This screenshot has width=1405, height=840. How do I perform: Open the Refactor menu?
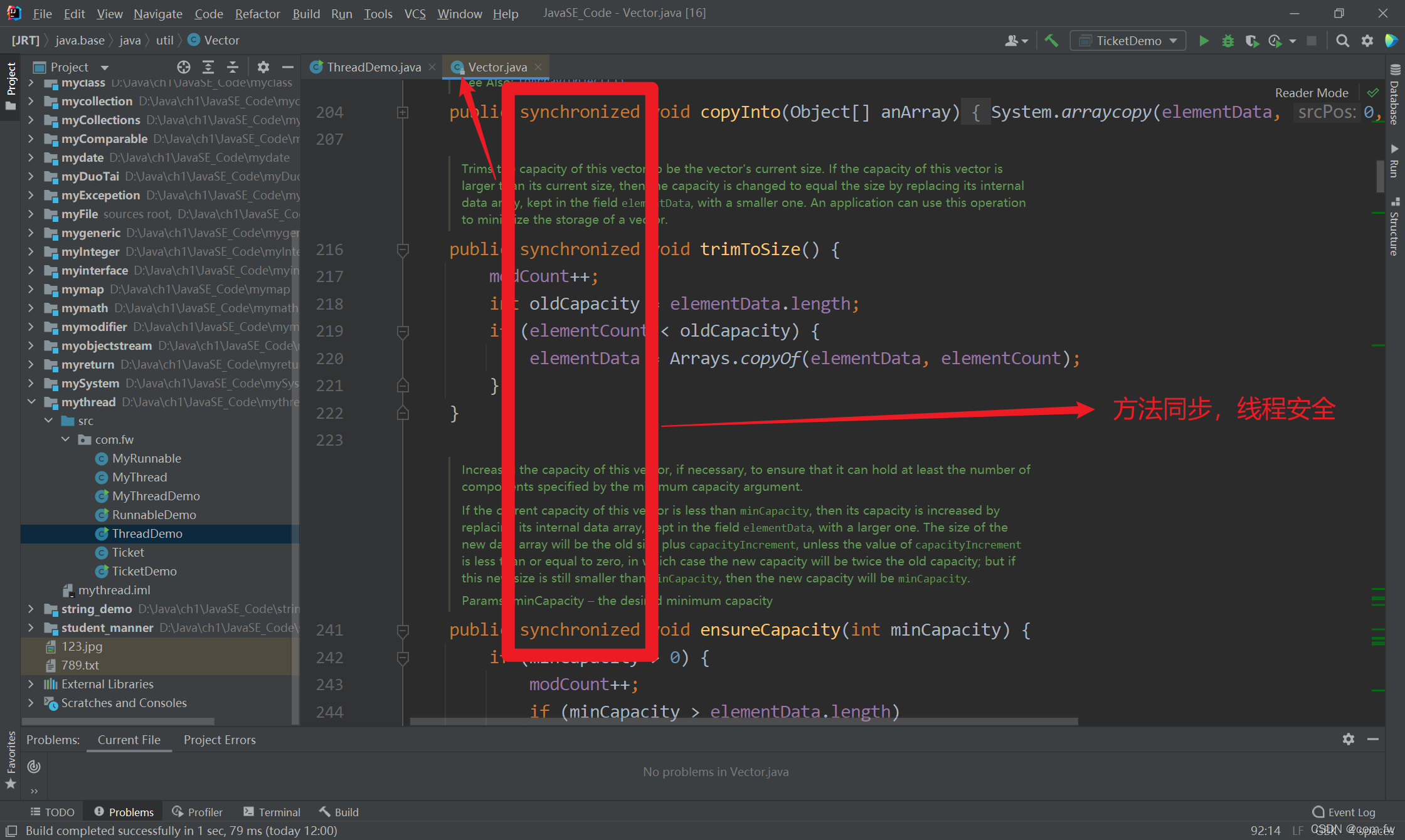pyautogui.click(x=257, y=13)
